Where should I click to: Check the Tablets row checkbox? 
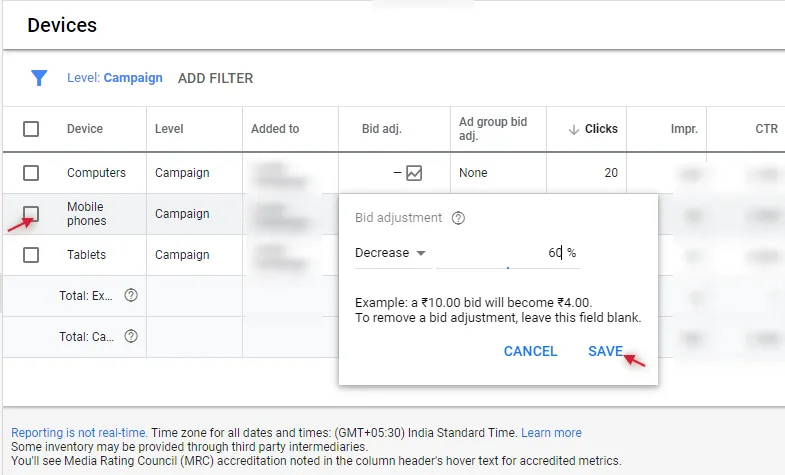click(x=31, y=255)
